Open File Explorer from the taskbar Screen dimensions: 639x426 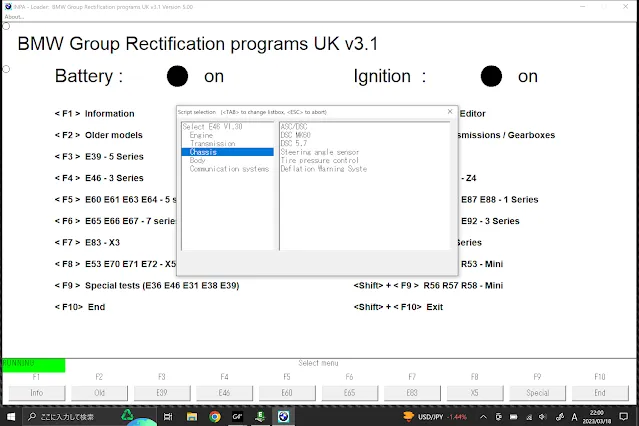[x=192, y=417]
